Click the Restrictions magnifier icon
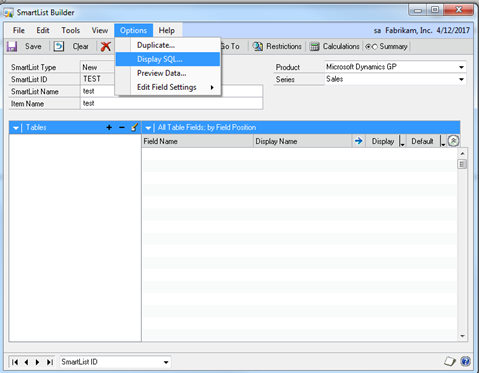Image resolution: width=479 pixels, height=373 pixels. (257, 46)
